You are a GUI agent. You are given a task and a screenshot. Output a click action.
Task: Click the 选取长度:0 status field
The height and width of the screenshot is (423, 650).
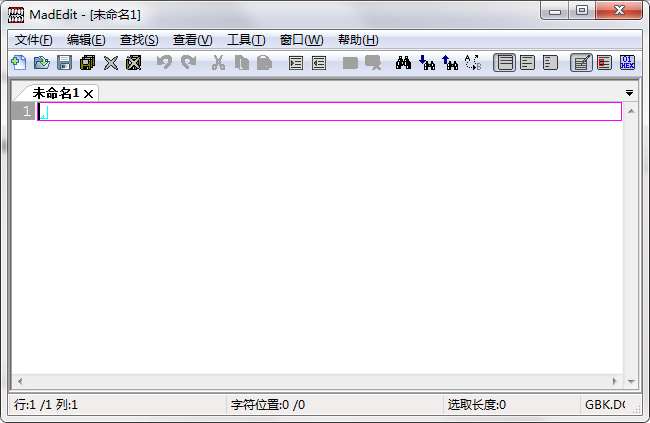click(x=512, y=405)
